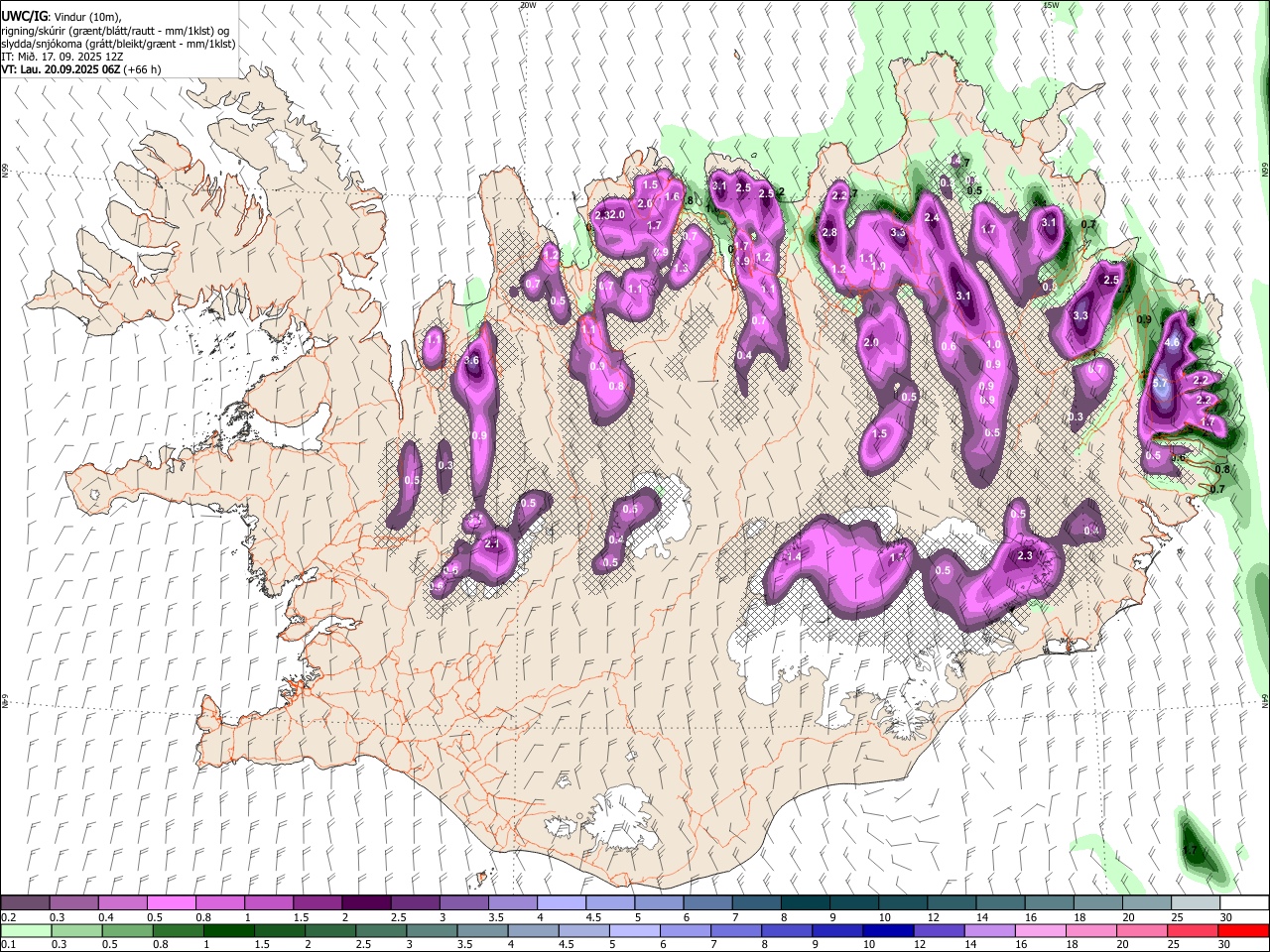Screen dimensions: 1270x952
Task: Select pale green swatch starting at 0.1, lower legend
Action: (x=25, y=930)
